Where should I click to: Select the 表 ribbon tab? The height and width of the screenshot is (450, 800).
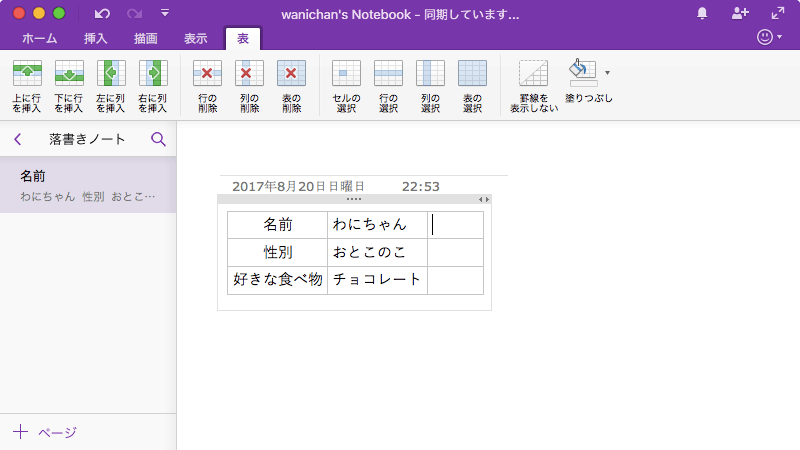pos(243,39)
